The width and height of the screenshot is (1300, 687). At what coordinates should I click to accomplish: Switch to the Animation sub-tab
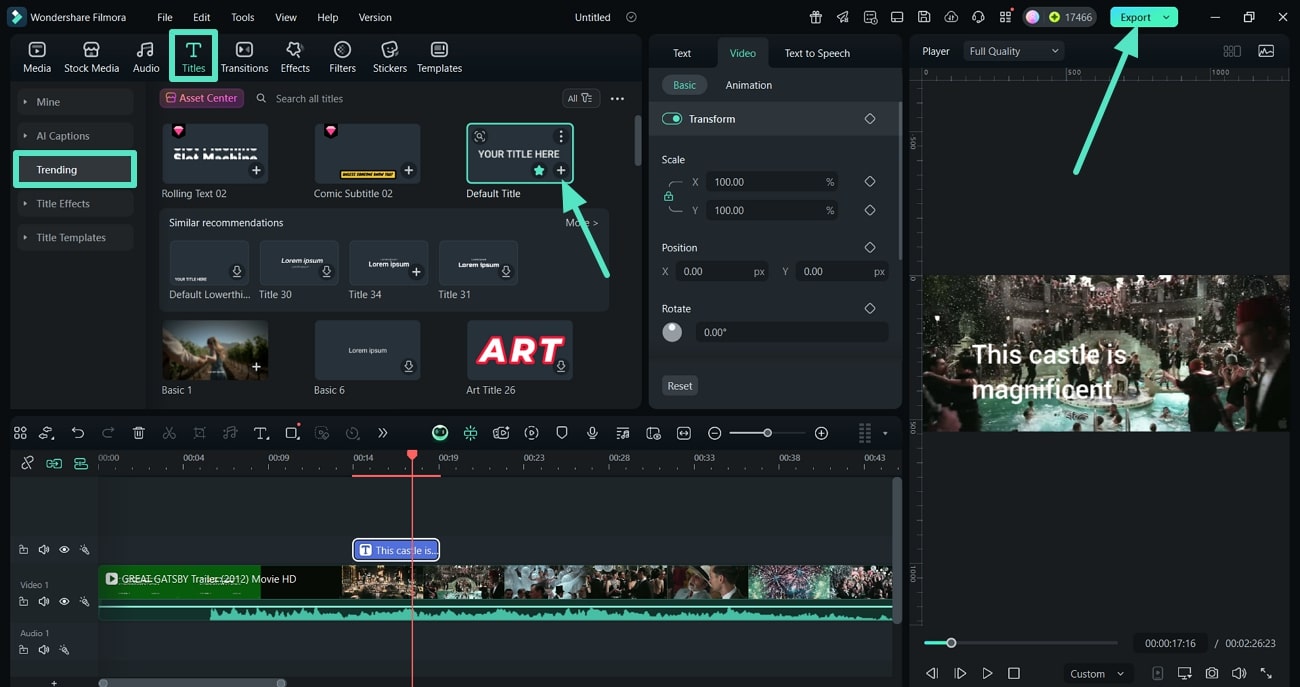(749, 85)
